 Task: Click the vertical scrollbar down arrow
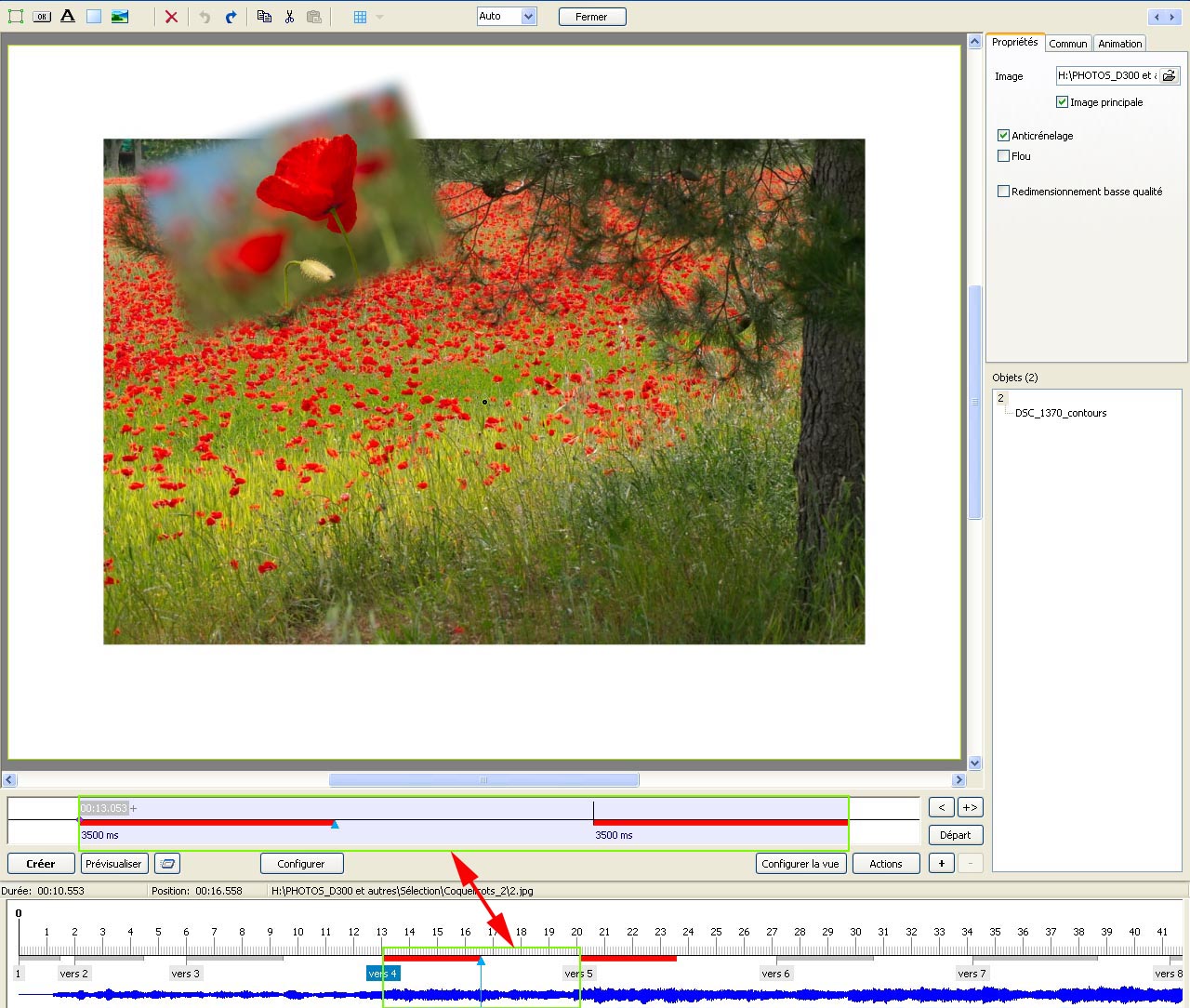coord(975,763)
